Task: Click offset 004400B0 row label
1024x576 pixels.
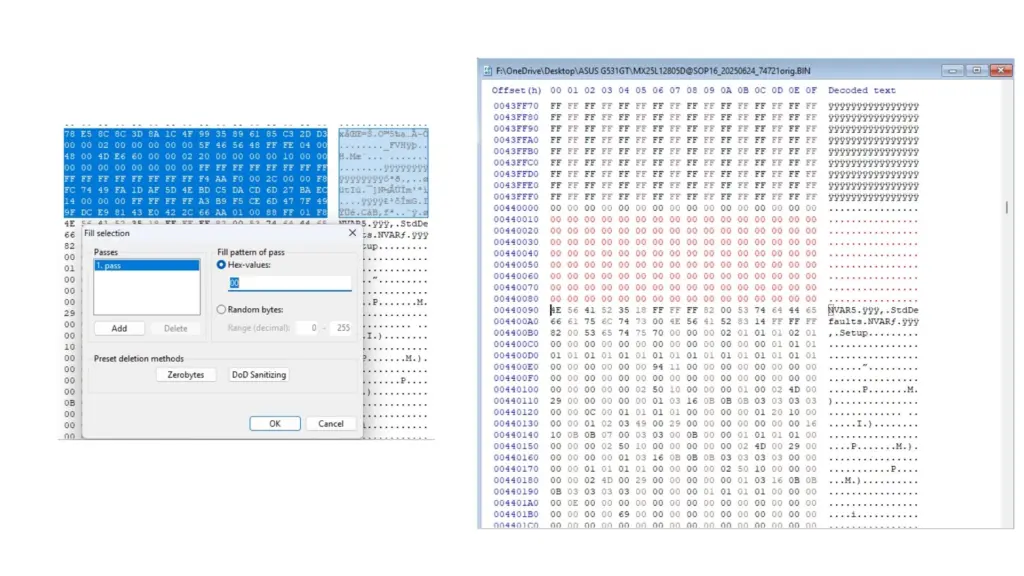Action: (516, 332)
